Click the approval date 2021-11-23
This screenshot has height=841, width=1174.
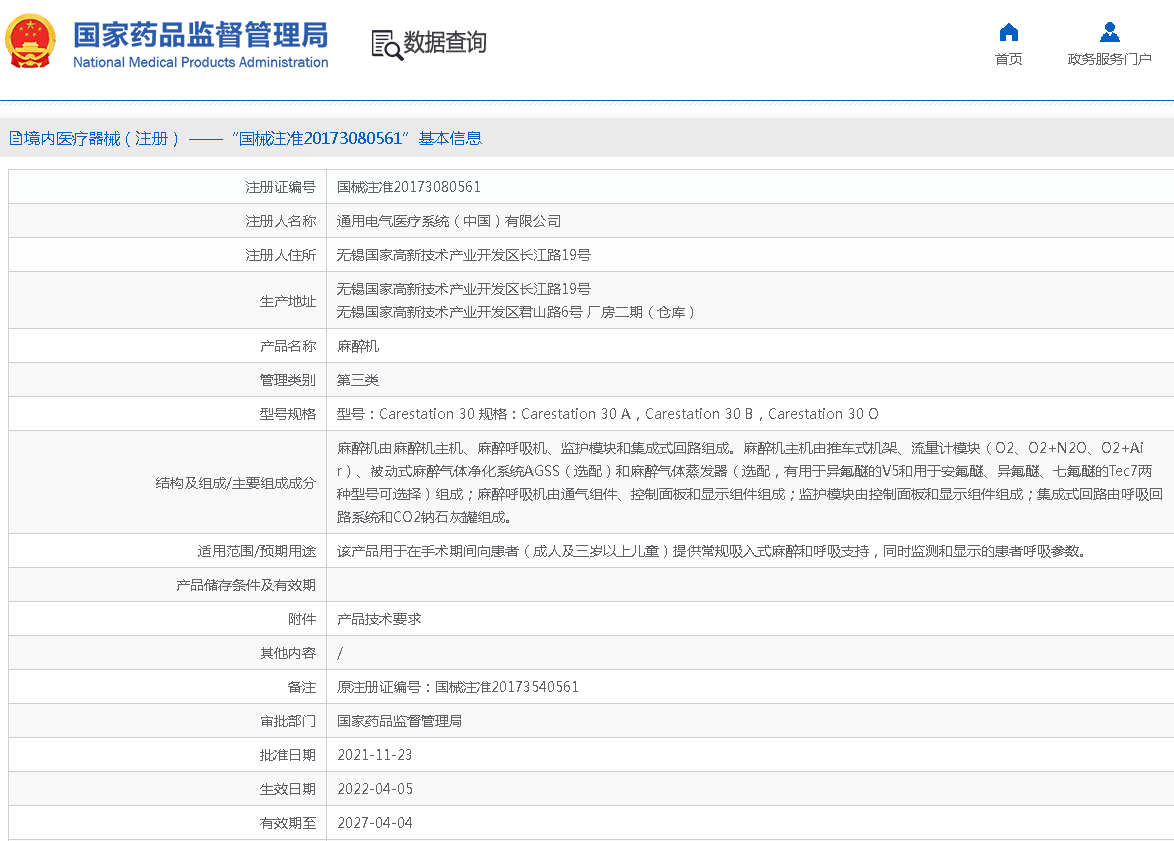tap(374, 755)
